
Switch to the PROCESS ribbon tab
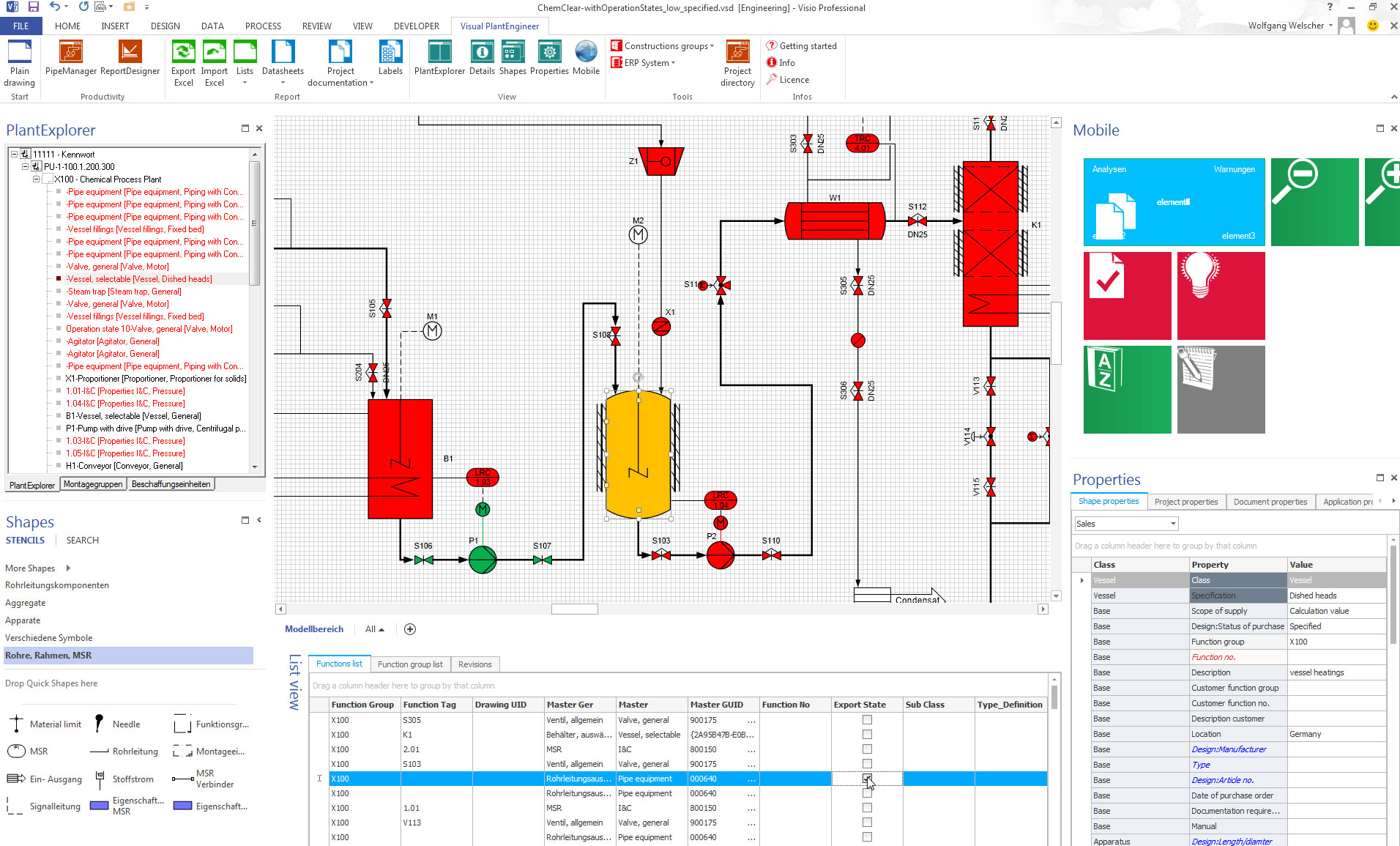263,26
